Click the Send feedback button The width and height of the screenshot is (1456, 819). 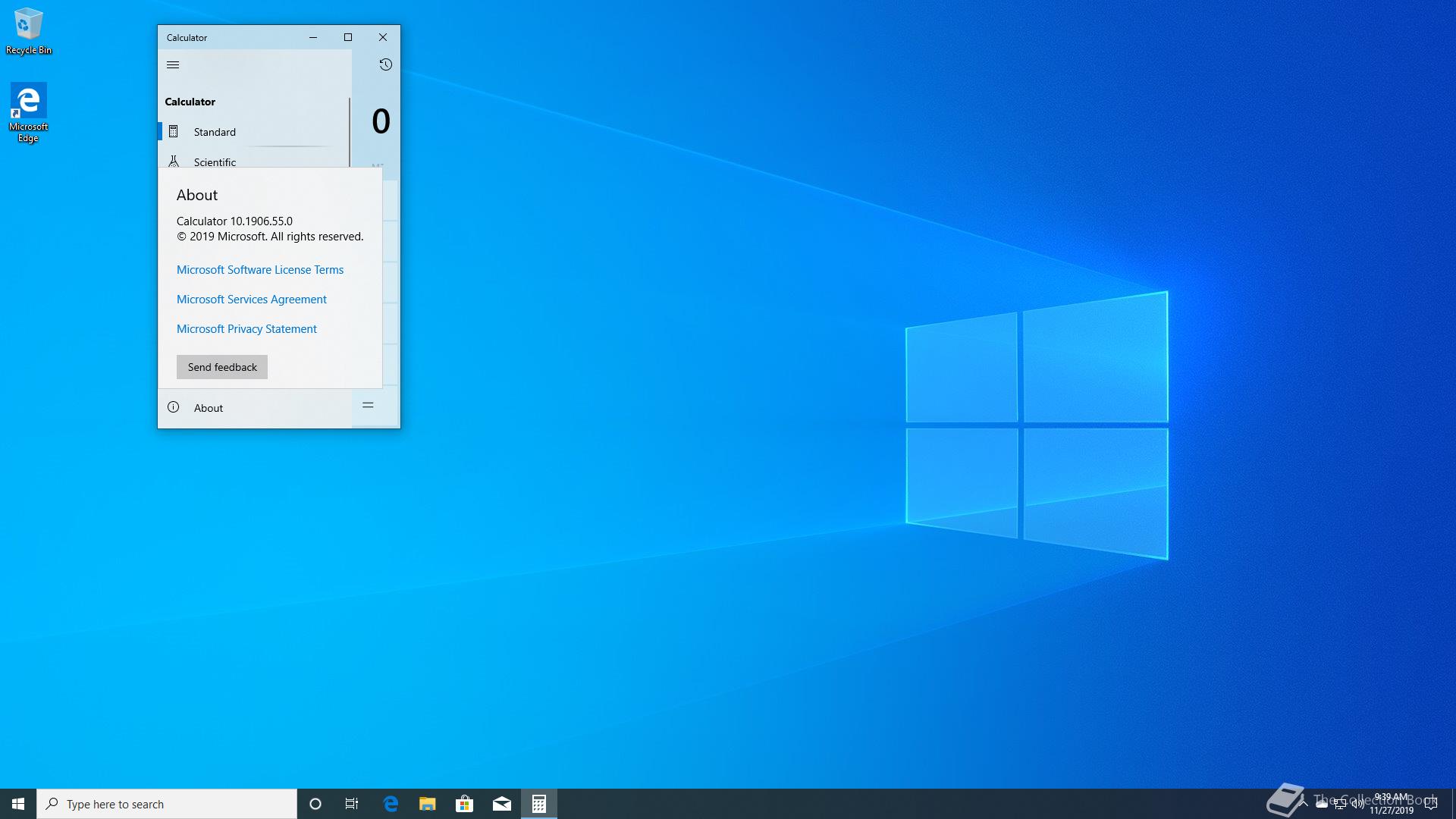click(222, 367)
